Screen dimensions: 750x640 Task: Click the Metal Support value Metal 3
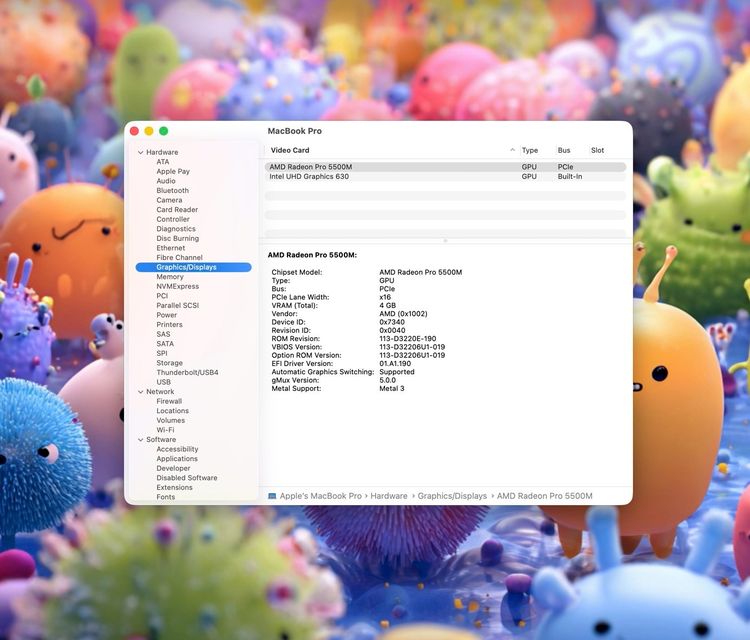pos(392,388)
